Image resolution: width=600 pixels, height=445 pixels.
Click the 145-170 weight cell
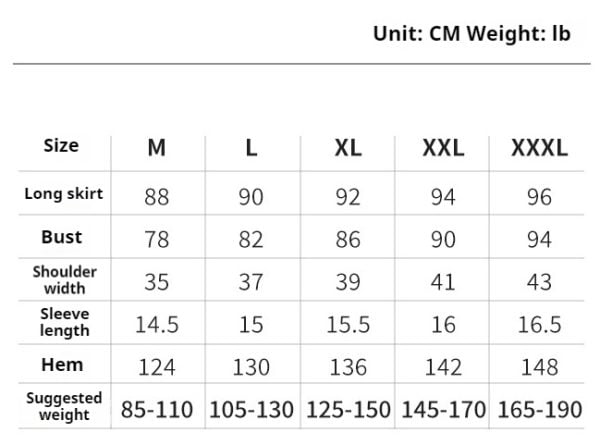coord(443,409)
